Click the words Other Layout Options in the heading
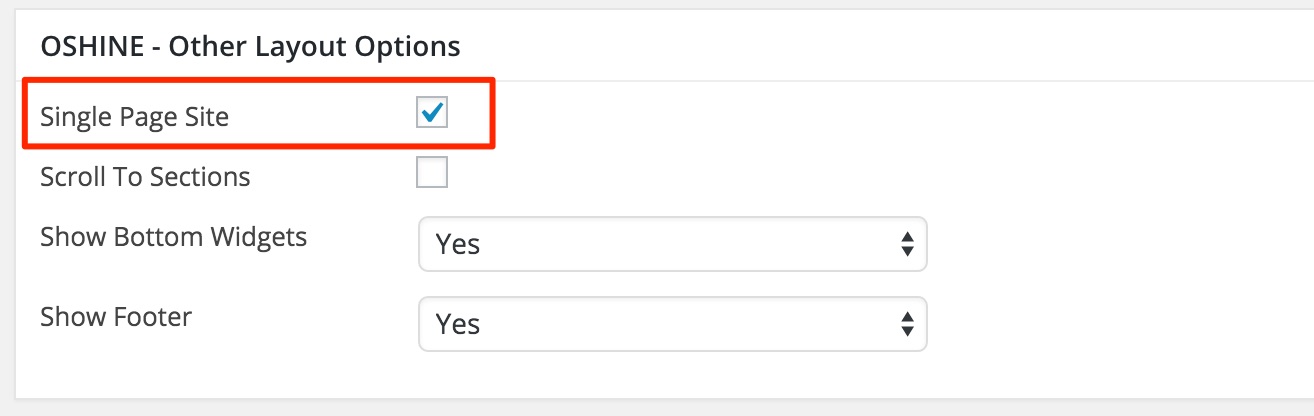 tap(315, 46)
